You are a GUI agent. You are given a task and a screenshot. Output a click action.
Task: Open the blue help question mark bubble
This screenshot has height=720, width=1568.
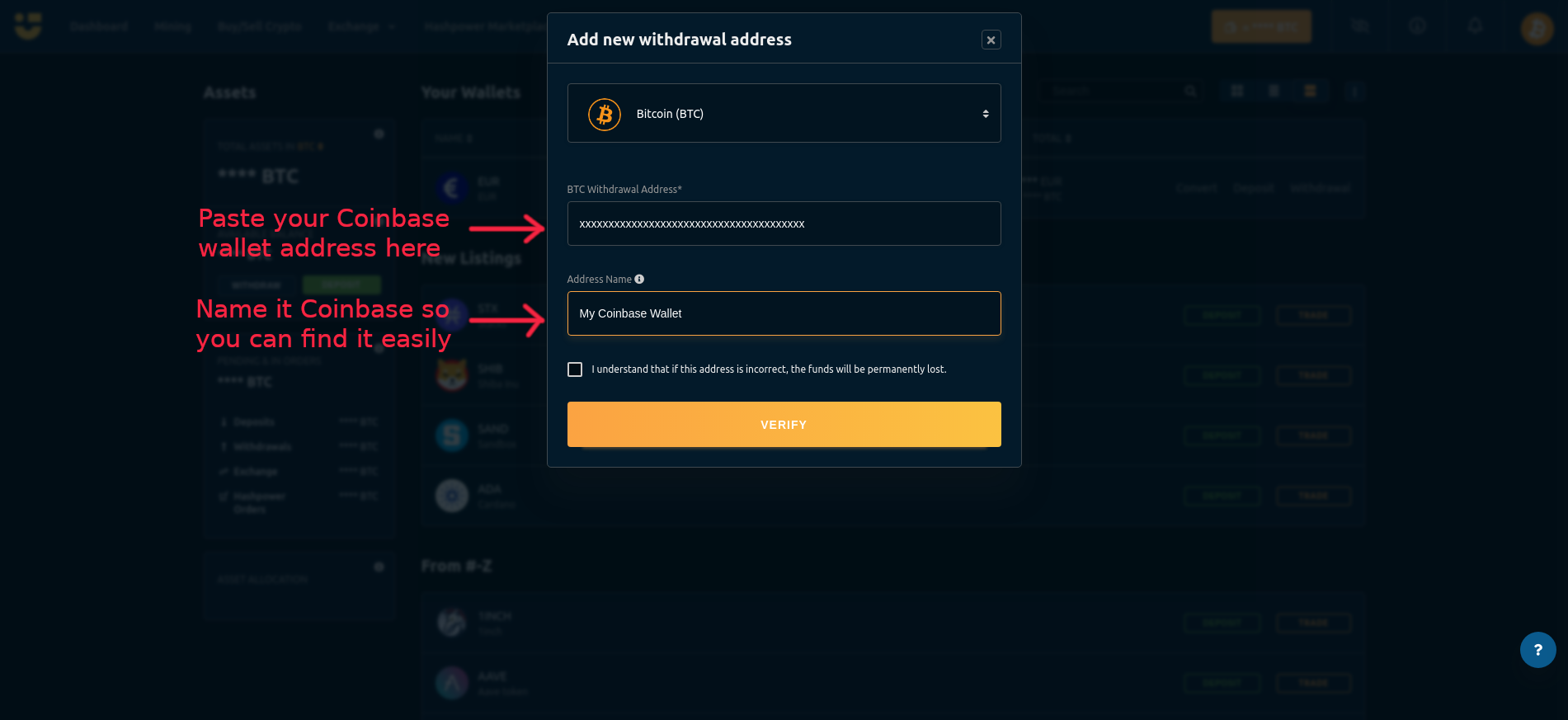[x=1537, y=650]
